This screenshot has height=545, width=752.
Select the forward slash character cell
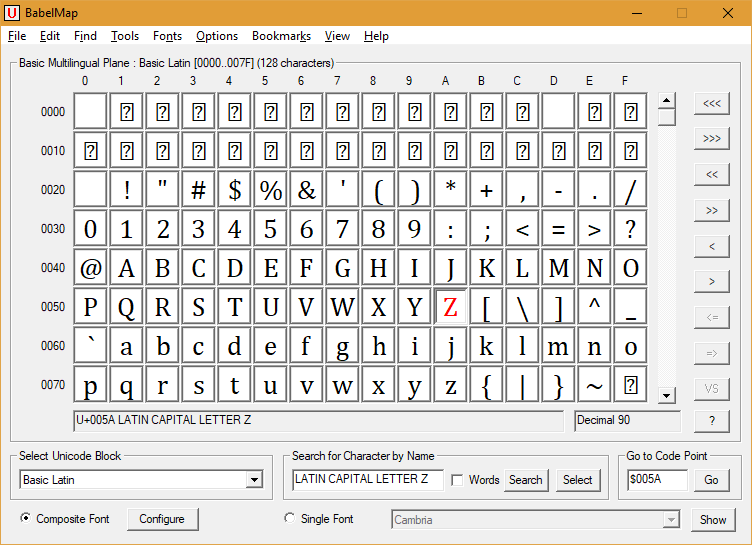(630, 190)
